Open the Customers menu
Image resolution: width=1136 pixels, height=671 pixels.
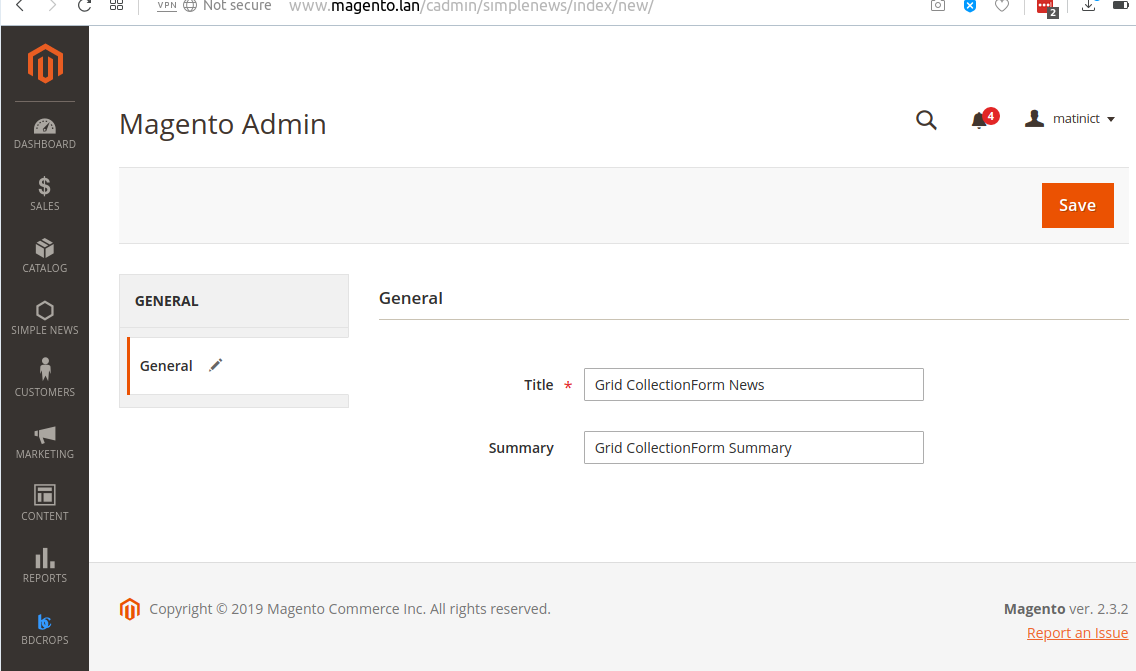(45, 380)
